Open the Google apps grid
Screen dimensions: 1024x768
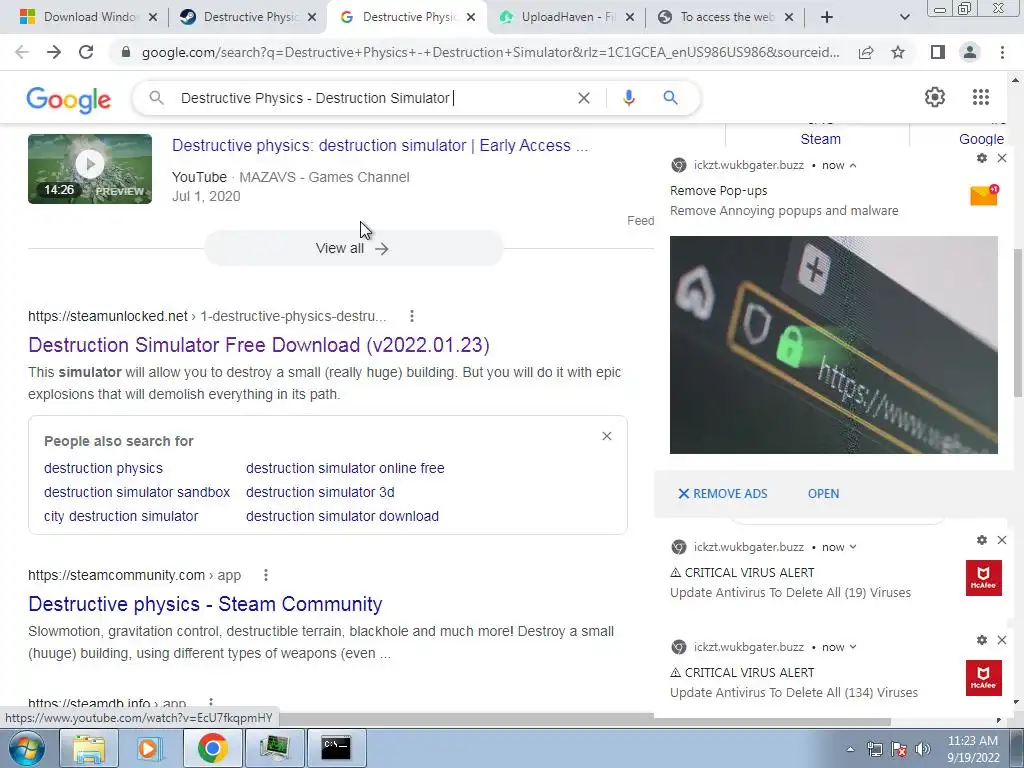click(981, 97)
